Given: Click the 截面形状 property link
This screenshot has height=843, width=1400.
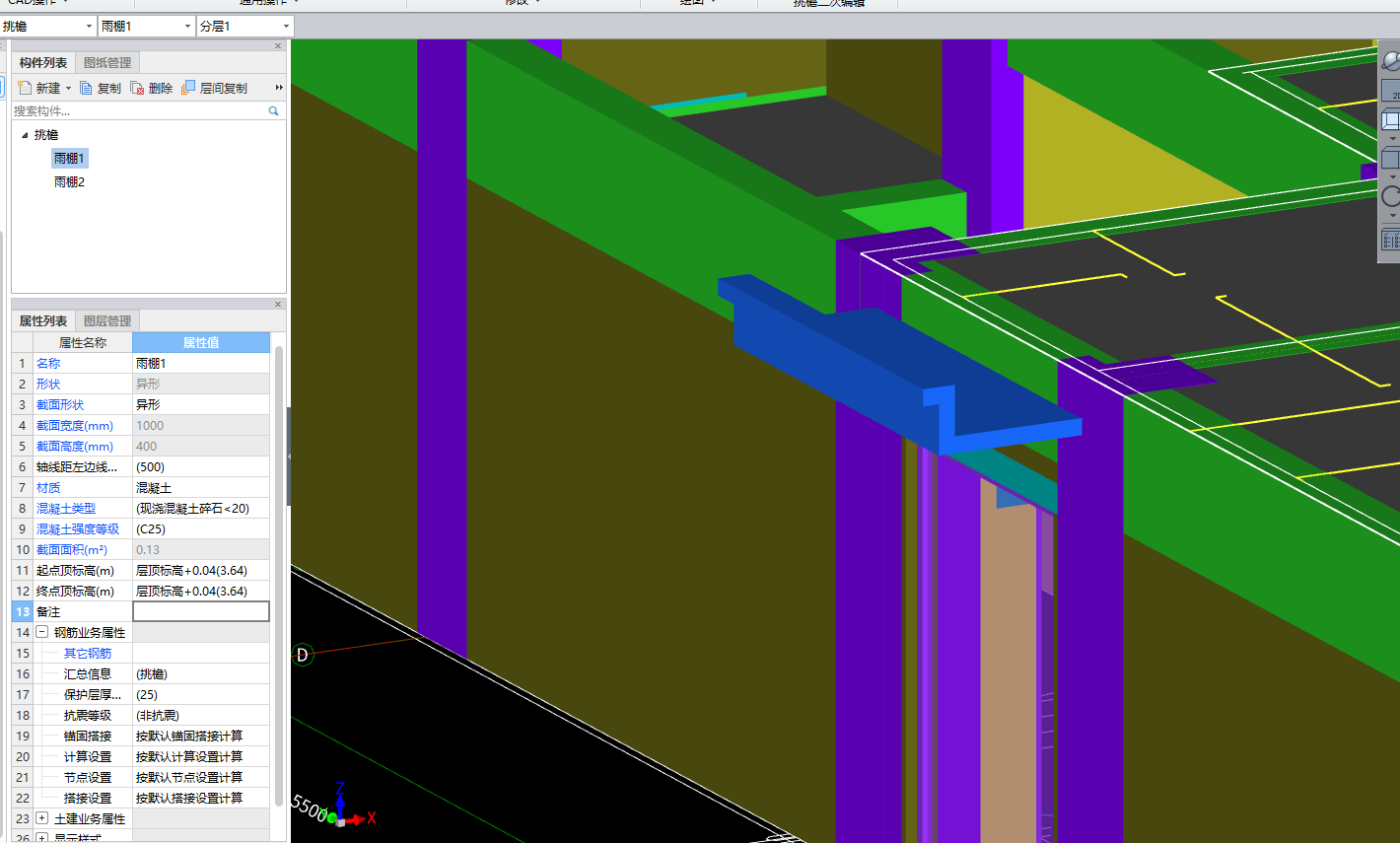Looking at the screenshot, I should point(60,405).
